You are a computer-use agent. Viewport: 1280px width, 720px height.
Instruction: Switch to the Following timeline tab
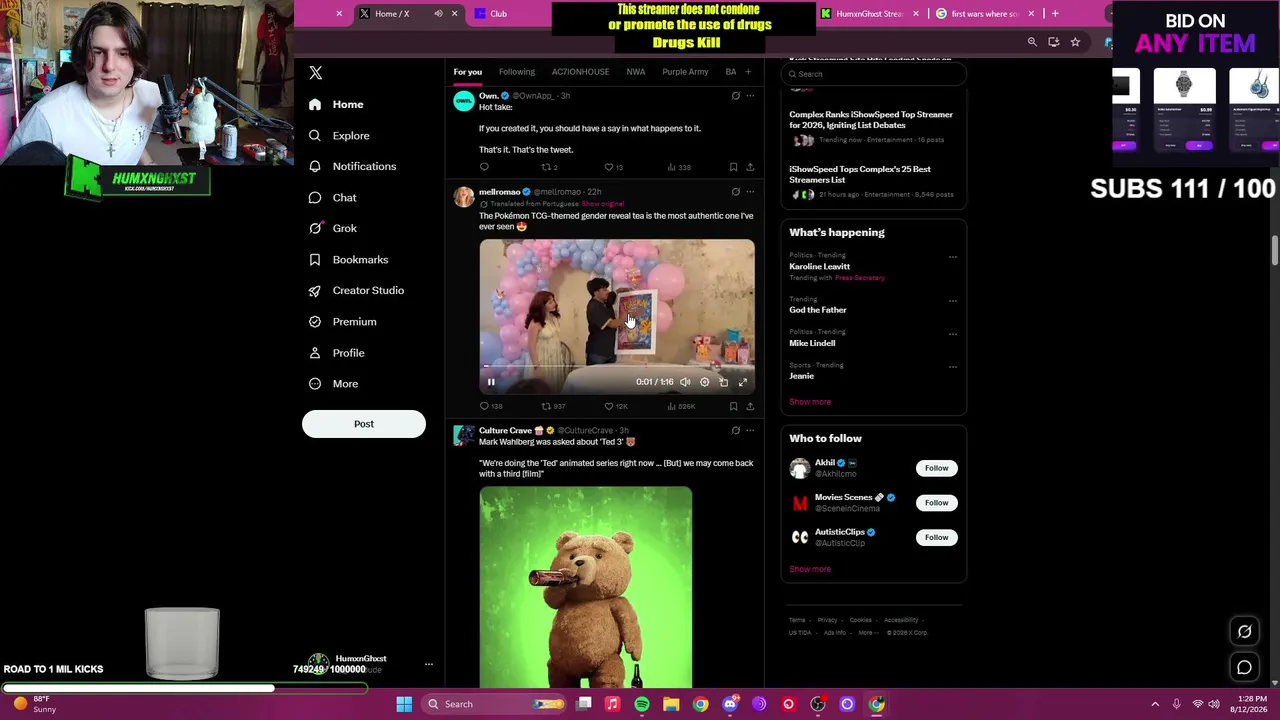(517, 72)
